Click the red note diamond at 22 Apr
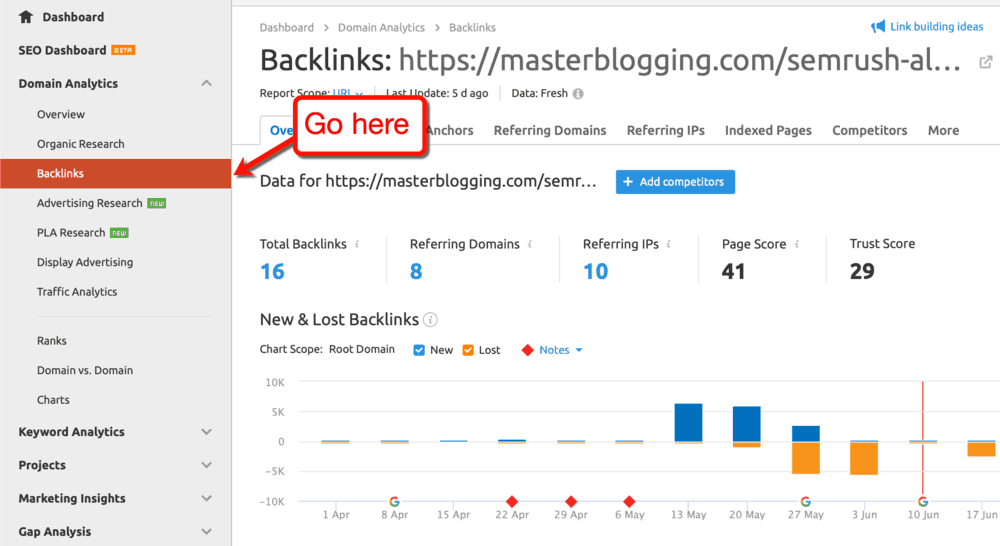 pyautogui.click(x=511, y=502)
